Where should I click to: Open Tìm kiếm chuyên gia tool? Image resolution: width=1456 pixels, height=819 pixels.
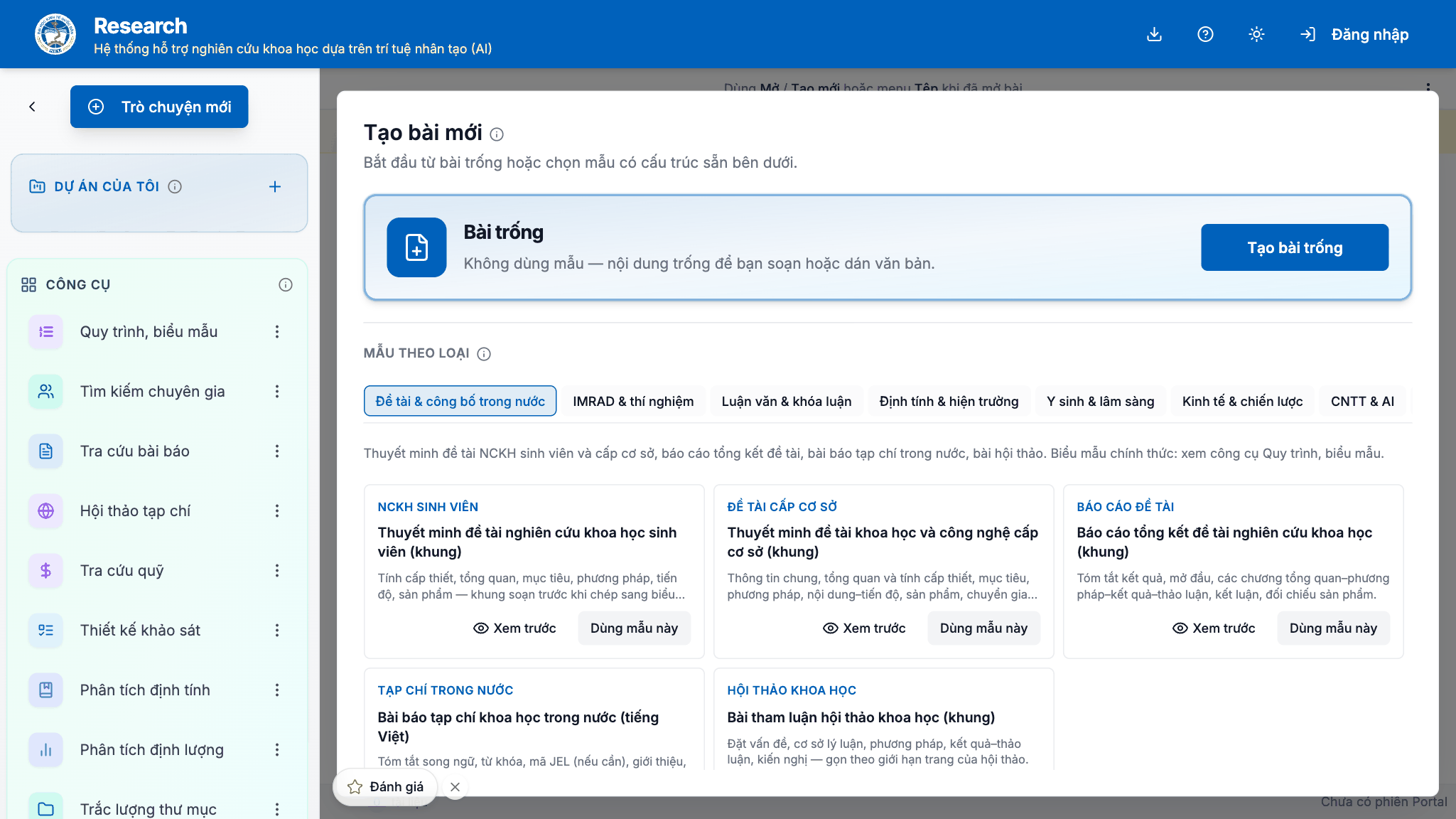click(x=152, y=391)
